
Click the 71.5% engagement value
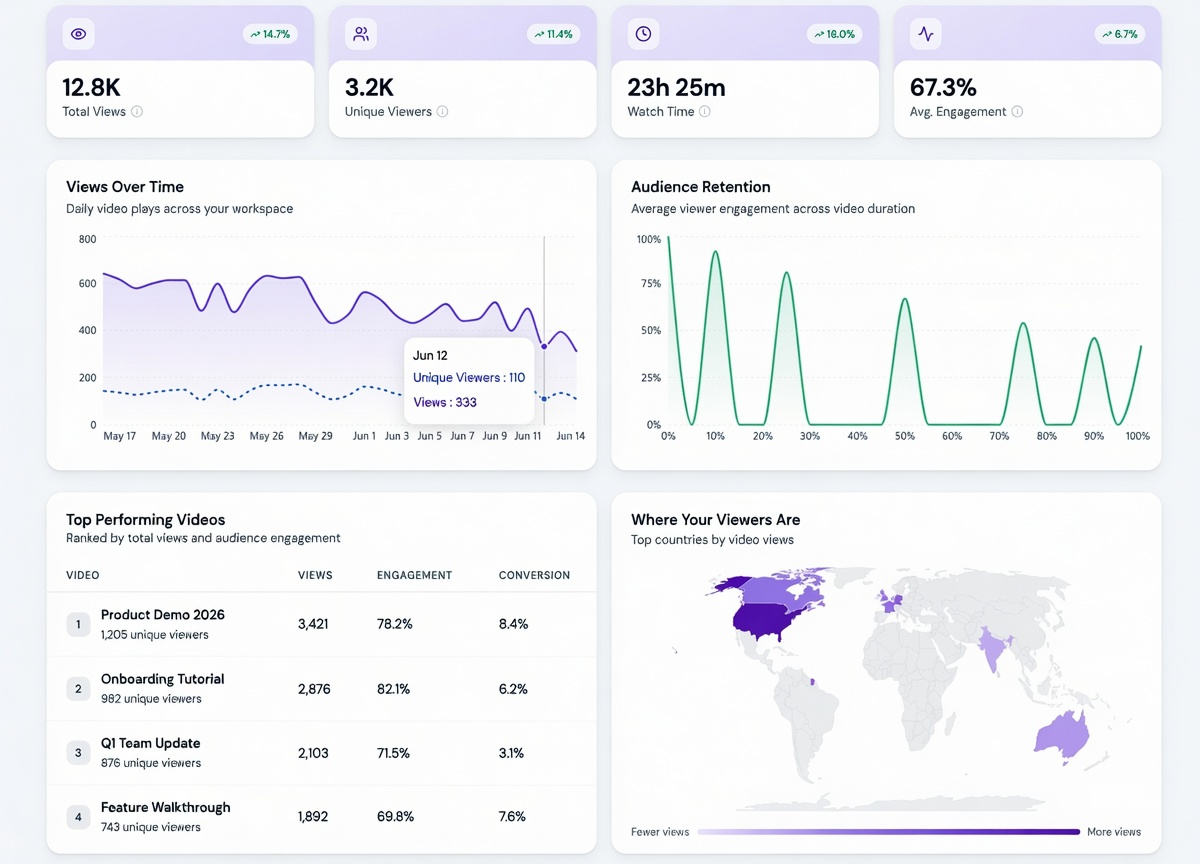pos(394,753)
